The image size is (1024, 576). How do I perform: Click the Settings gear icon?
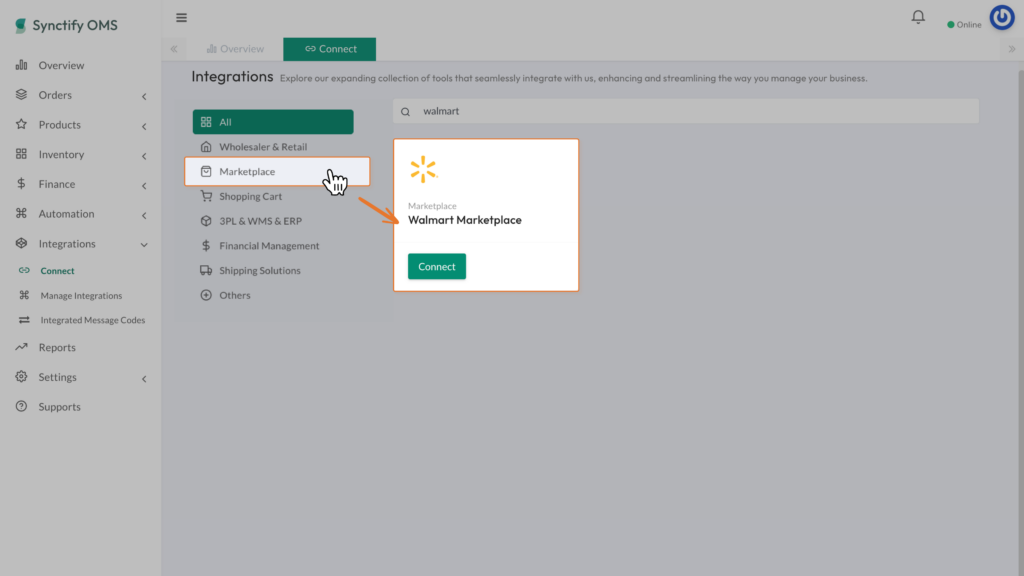(22, 377)
